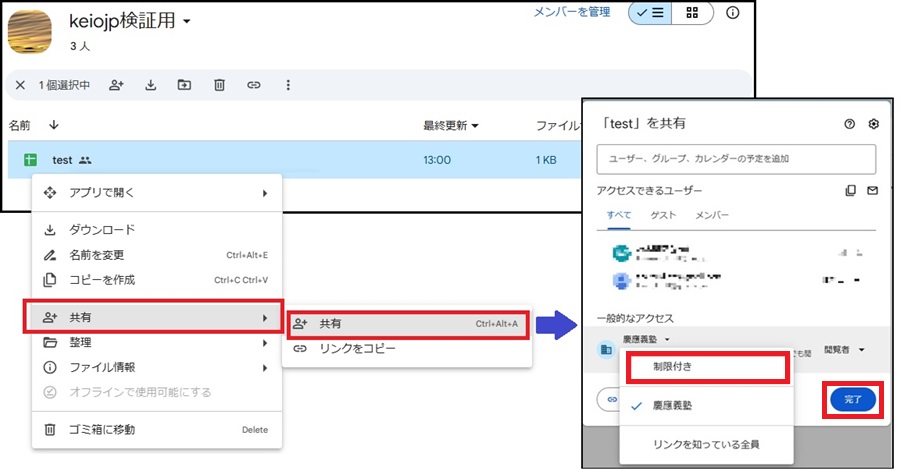Click the trash icon in selection toolbar
This screenshot has height=471, width=900.
[x=218, y=85]
